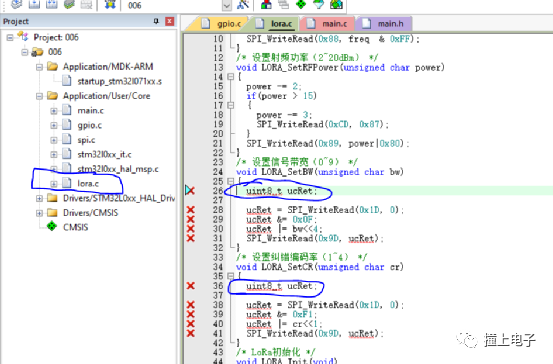The image size is (553, 364).
Task: Click Select Software Packs icon
Action: [318, 4]
